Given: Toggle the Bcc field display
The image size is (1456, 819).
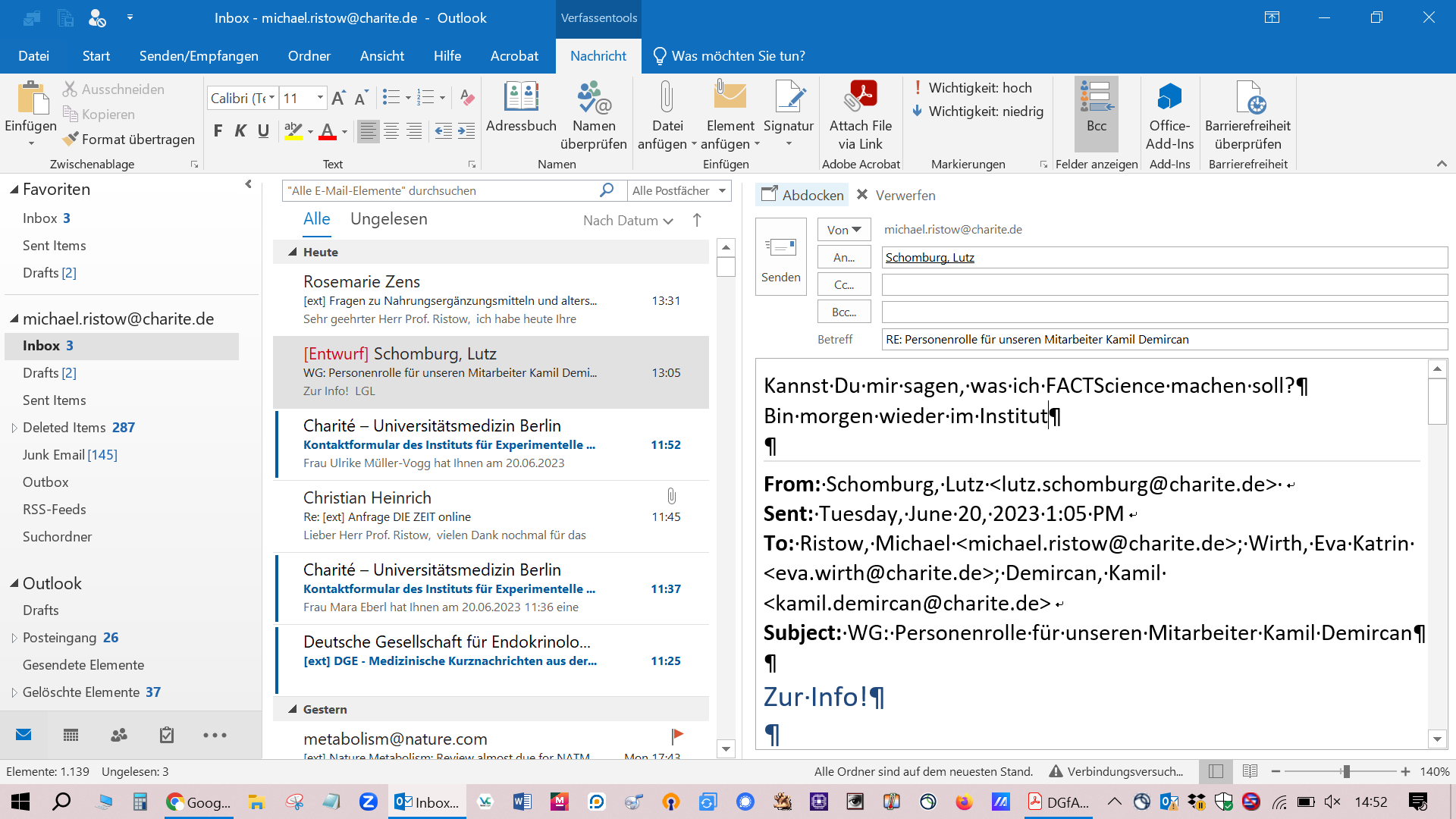Looking at the screenshot, I should click(x=1097, y=106).
